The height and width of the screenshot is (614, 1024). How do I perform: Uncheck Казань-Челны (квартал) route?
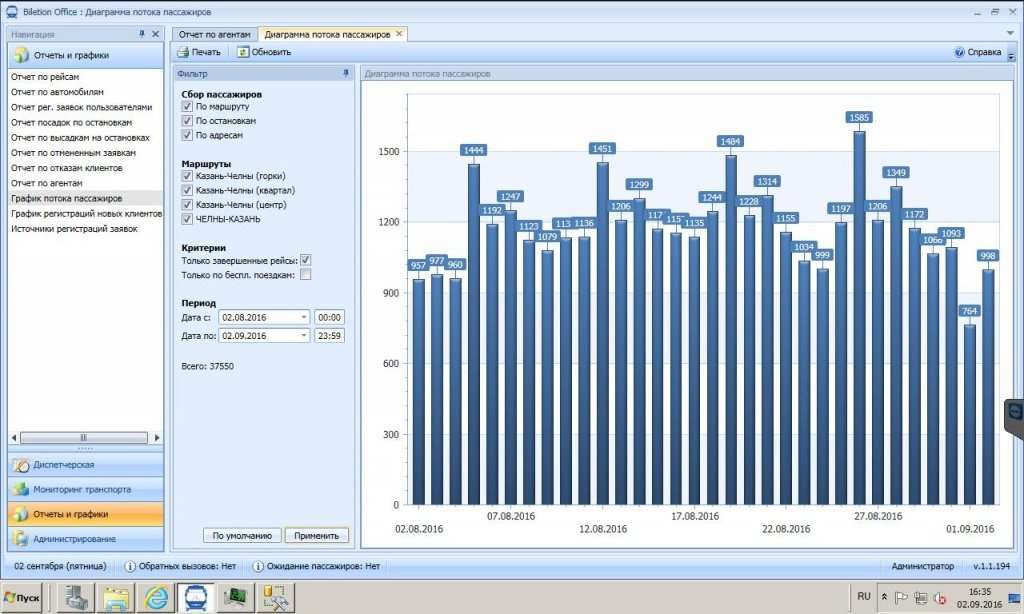point(187,190)
